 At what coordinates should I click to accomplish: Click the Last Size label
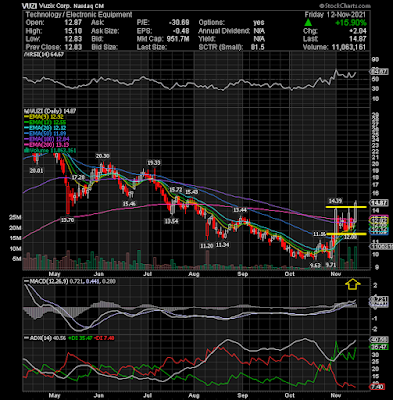click(x=152, y=47)
